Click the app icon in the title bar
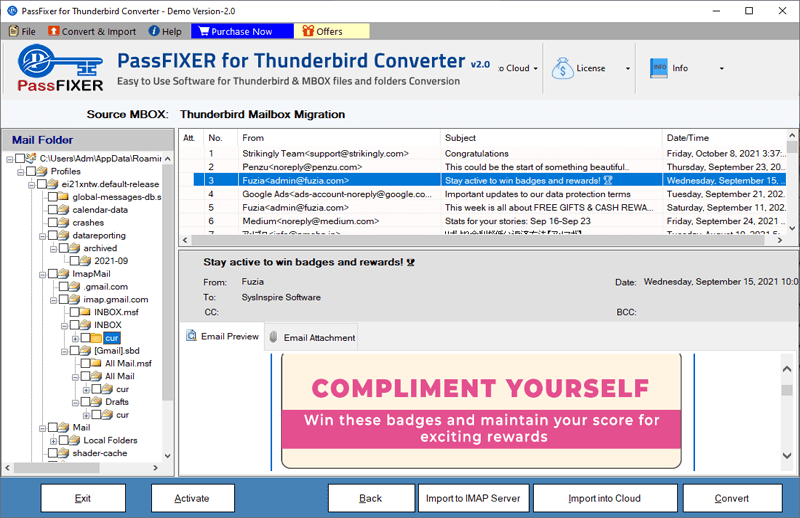 tap(12, 11)
